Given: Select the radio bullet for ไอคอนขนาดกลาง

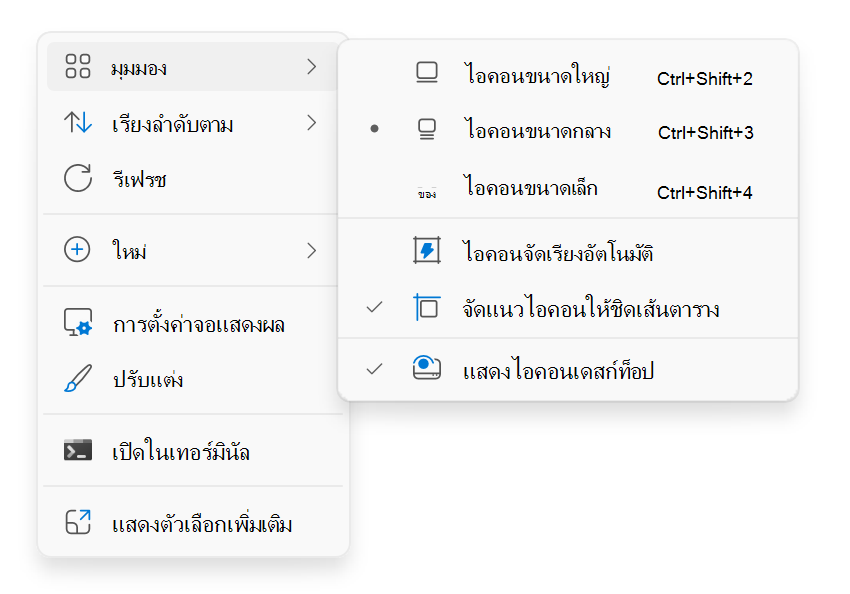Looking at the screenshot, I should 374,128.
